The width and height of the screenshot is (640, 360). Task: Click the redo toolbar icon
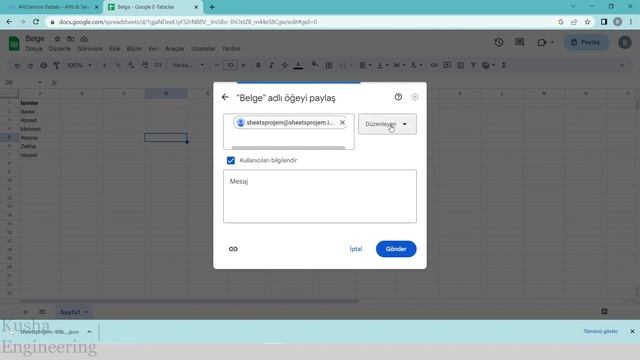30,65
